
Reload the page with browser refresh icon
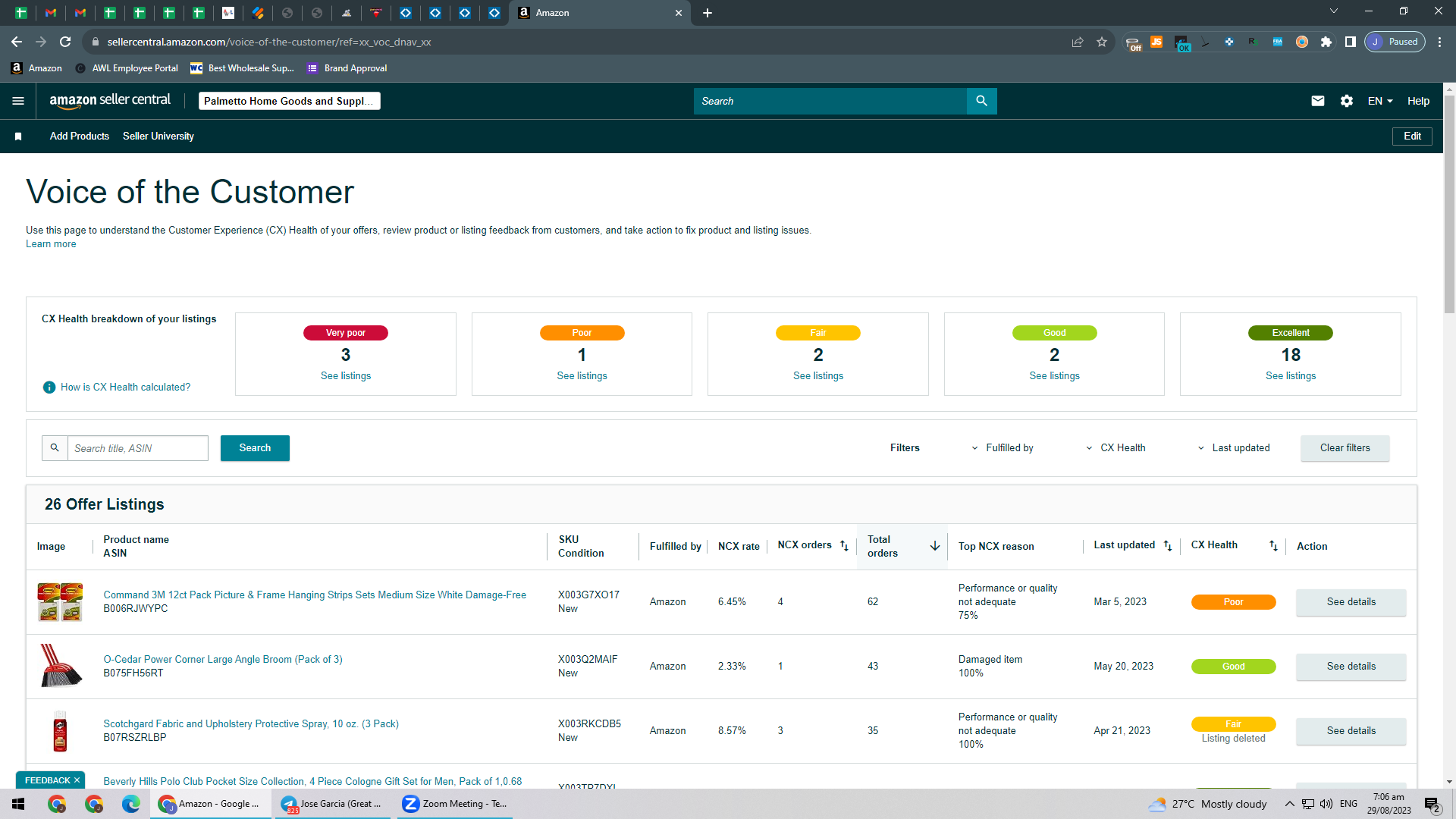point(65,42)
